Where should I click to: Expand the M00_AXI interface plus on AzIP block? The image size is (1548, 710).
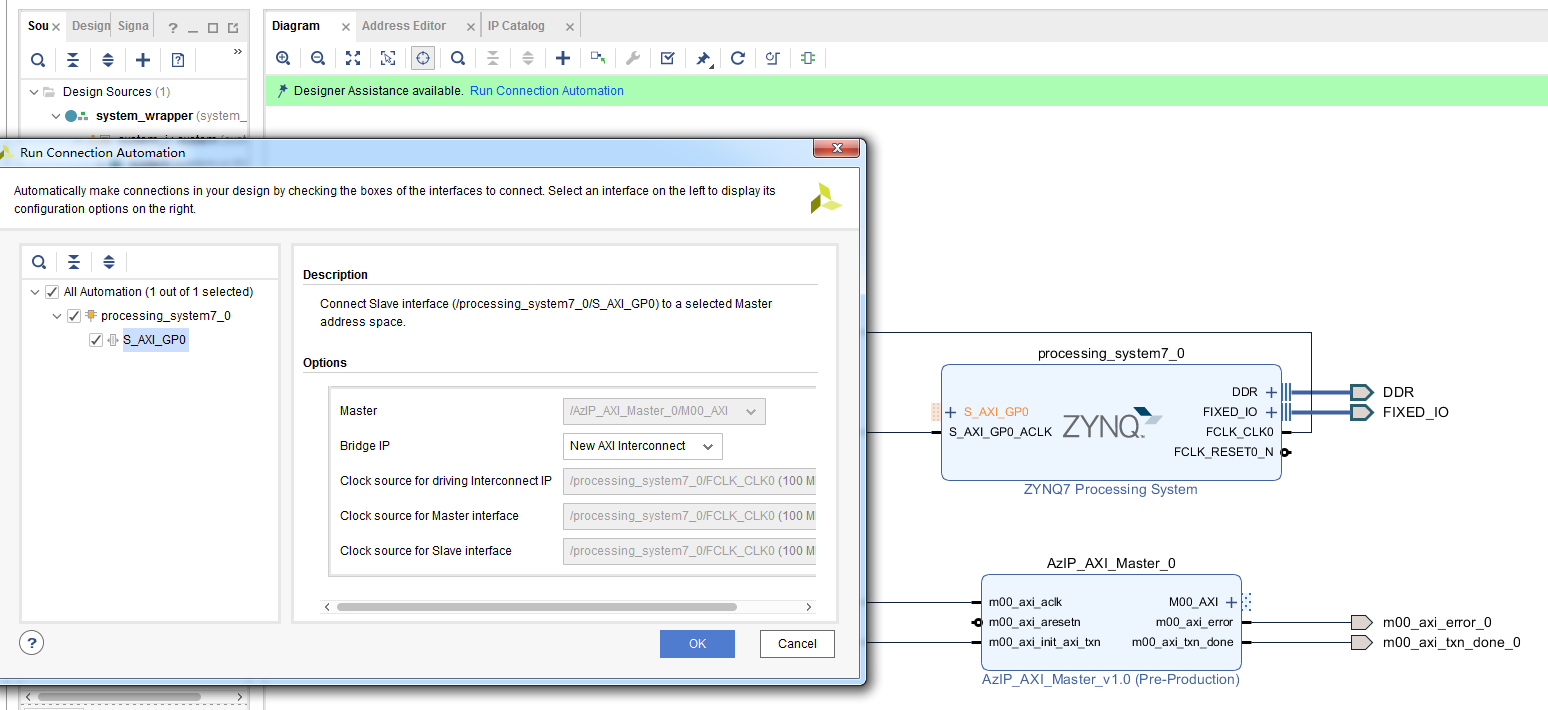click(x=1231, y=602)
